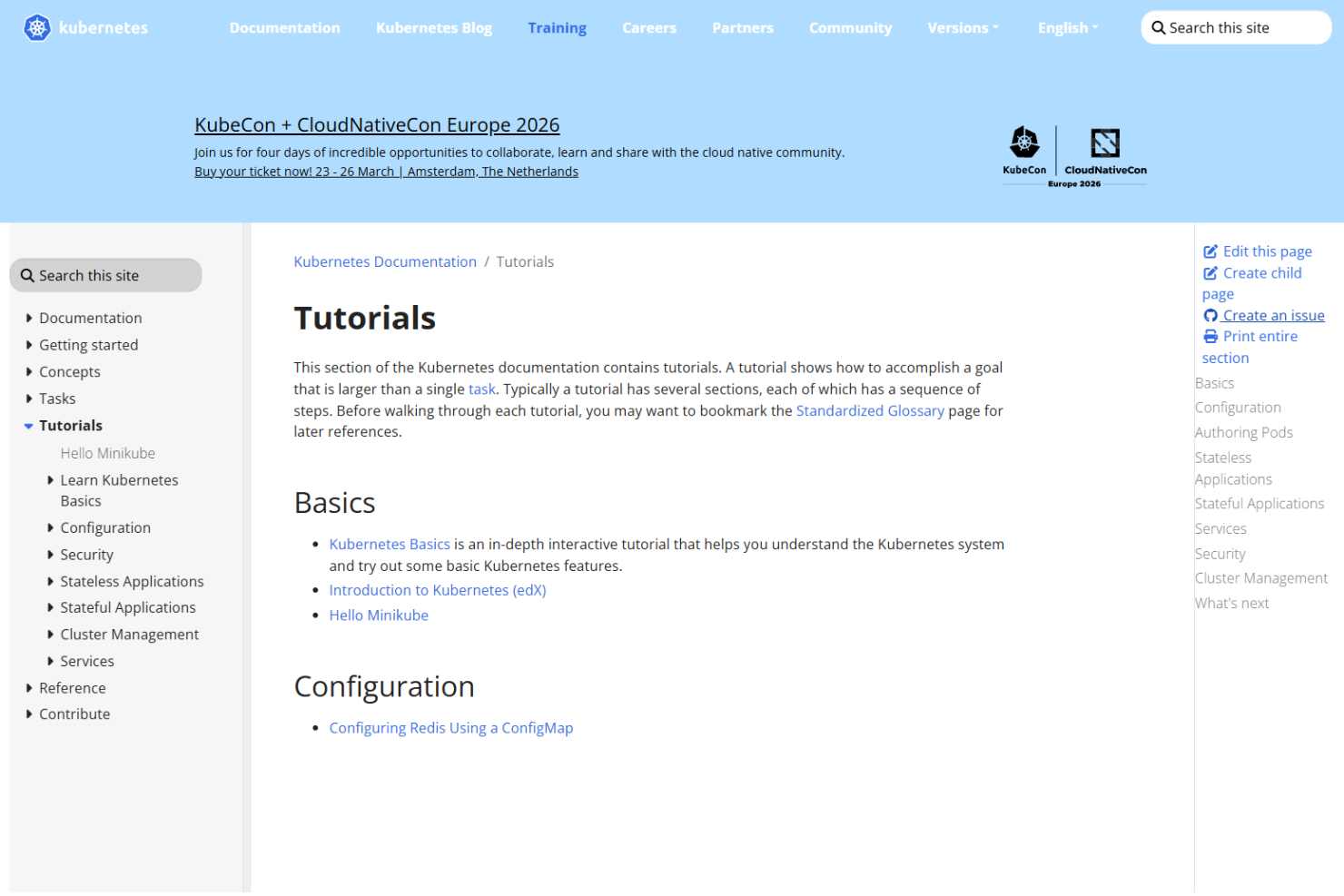Click the Edit this page link
Image resolution: width=1344 pixels, height=896 pixels.
point(1258,251)
